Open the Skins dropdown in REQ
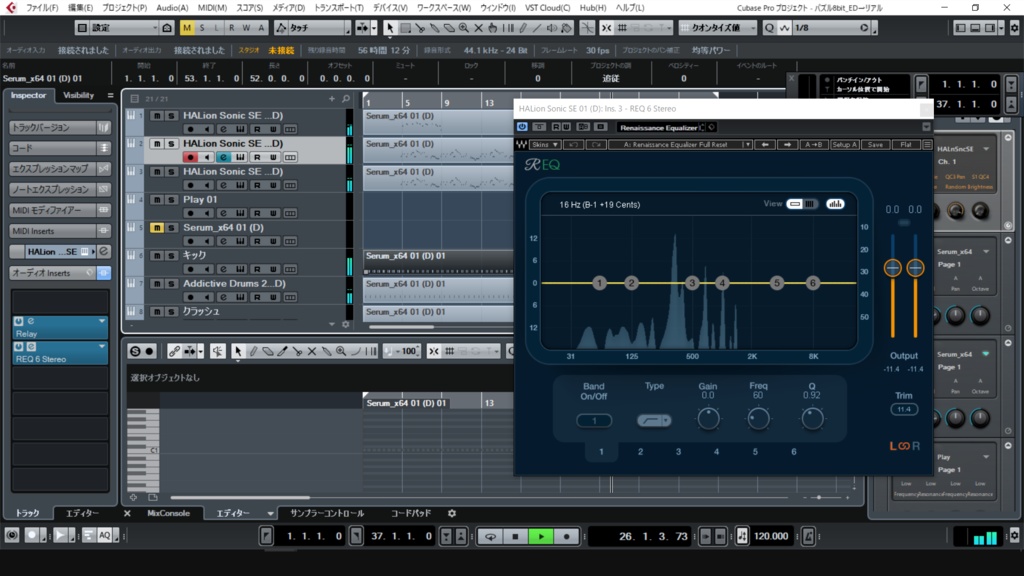1024x576 pixels. [x=545, y=144]
